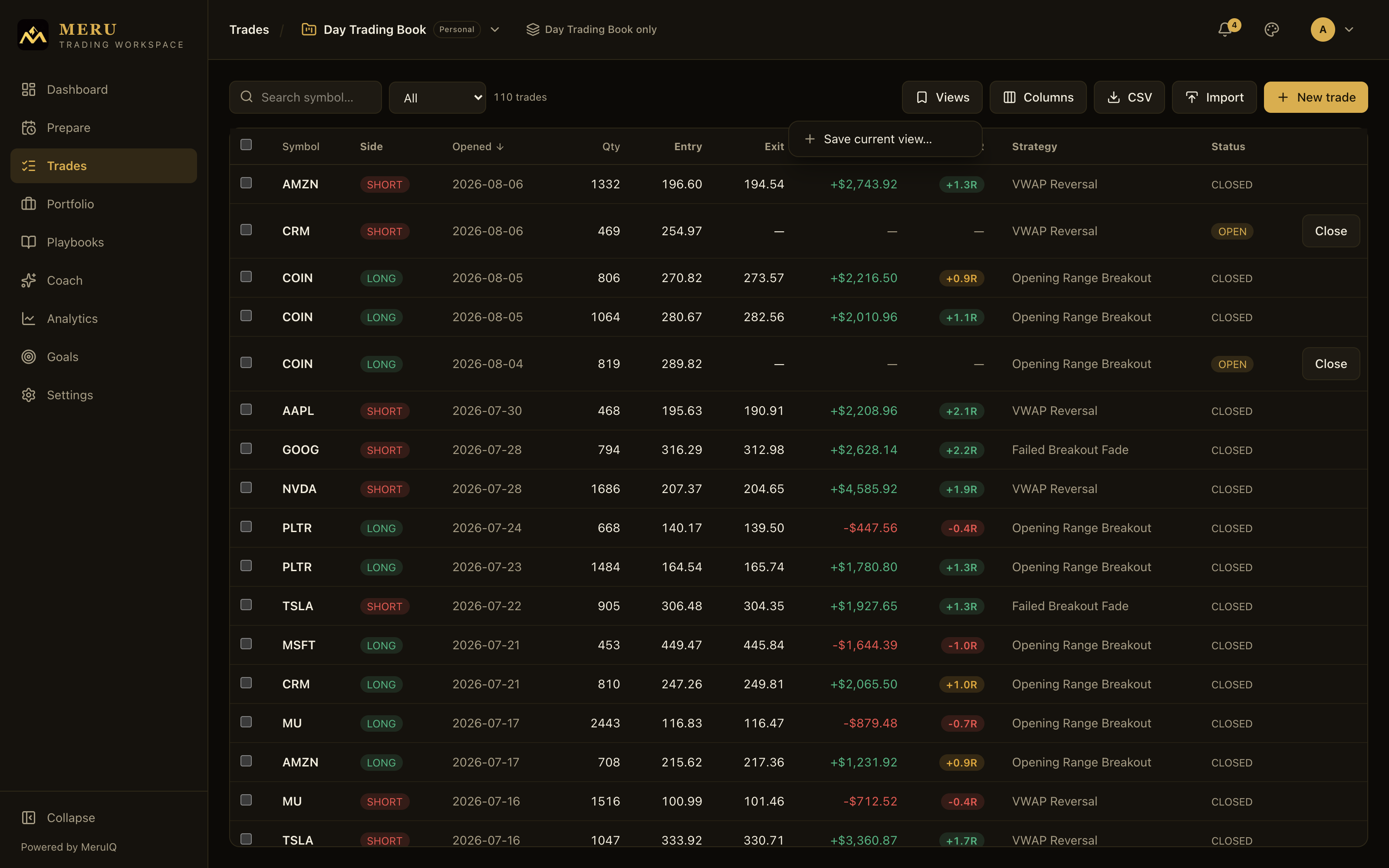The height and width of the screenshot is (868, 1389).
Task: Click the Status column header
Action: click(x=1228, y=146)
